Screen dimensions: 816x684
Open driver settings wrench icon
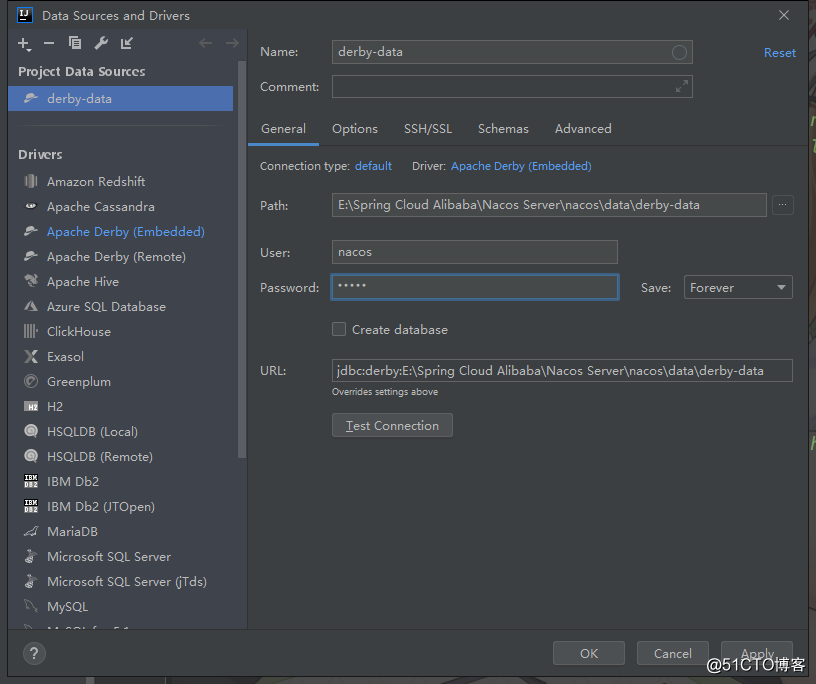(x=101, y=43)
